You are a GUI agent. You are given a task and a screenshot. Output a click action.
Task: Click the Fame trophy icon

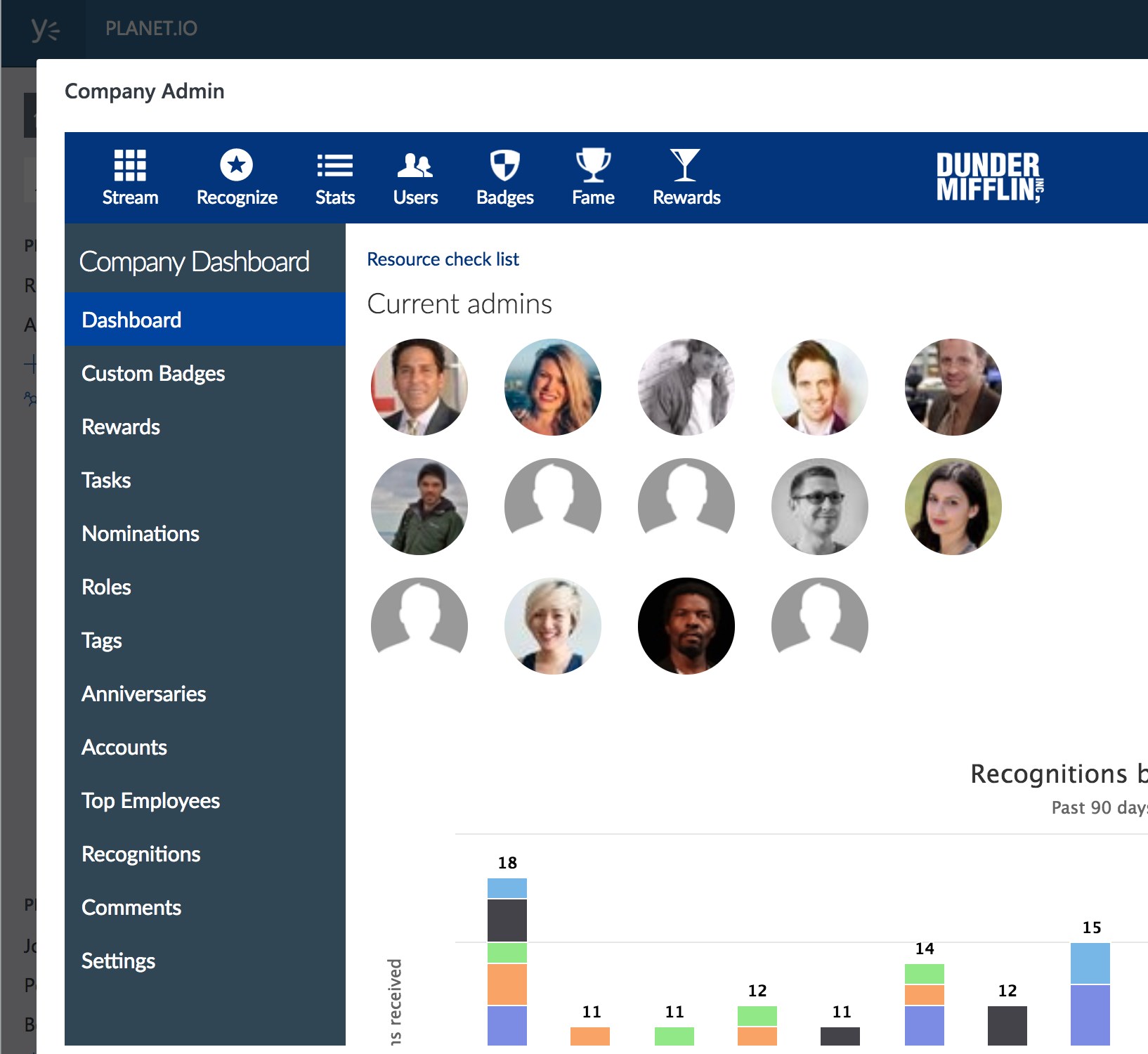(593, 165)
